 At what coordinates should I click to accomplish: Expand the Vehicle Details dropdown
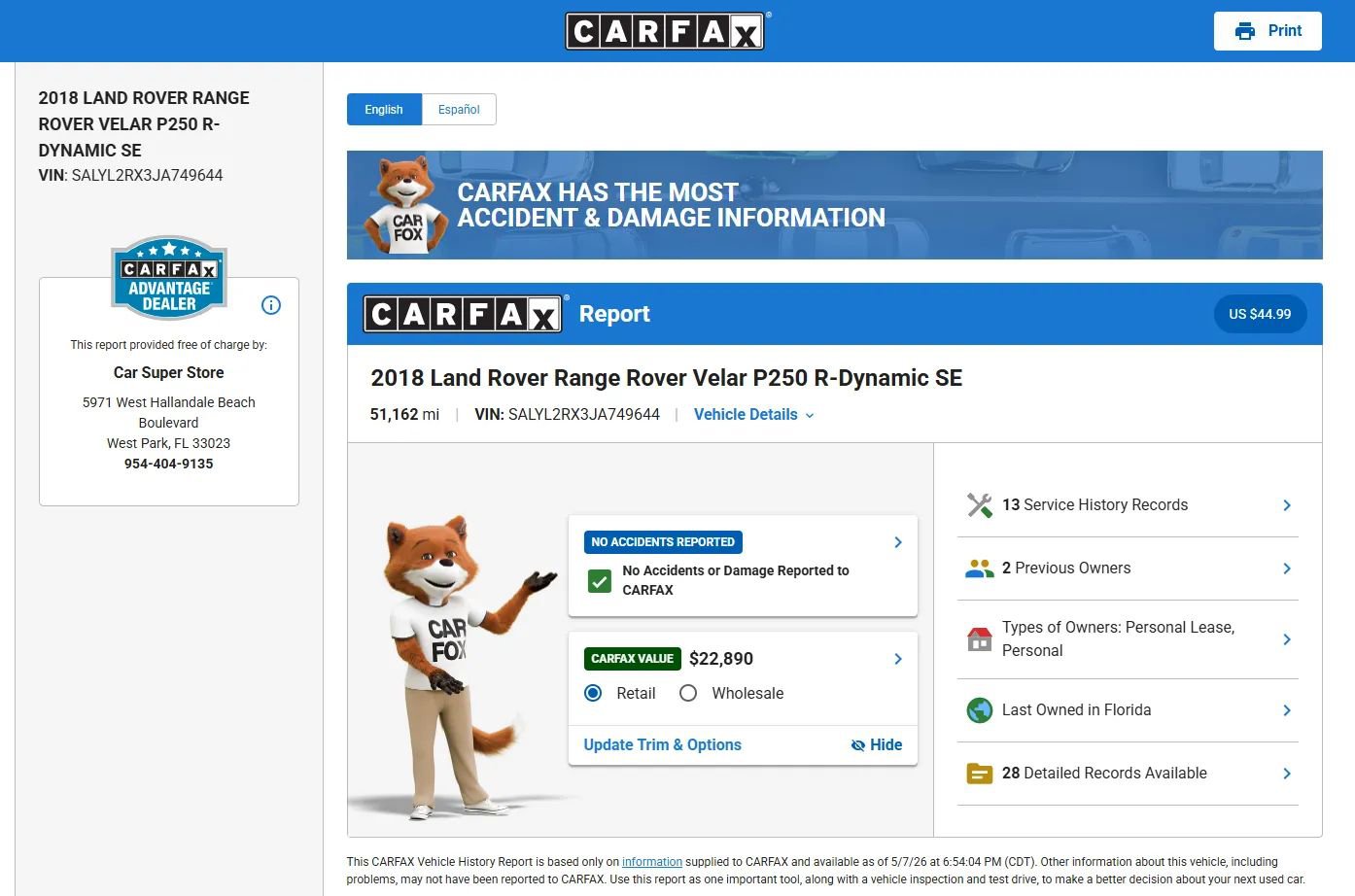(754, 415)
